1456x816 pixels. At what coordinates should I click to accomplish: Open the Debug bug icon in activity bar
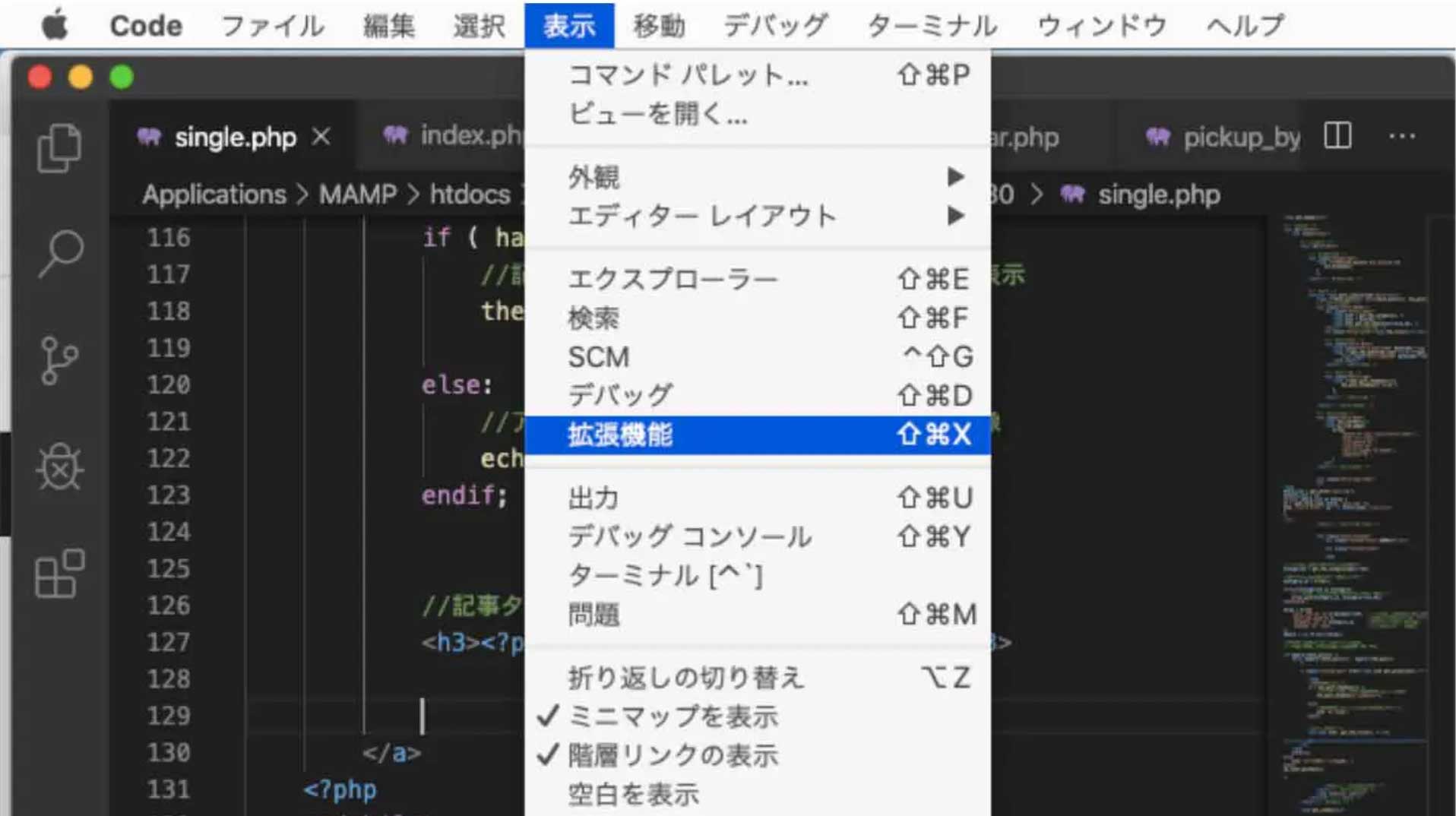coord(59,466)
